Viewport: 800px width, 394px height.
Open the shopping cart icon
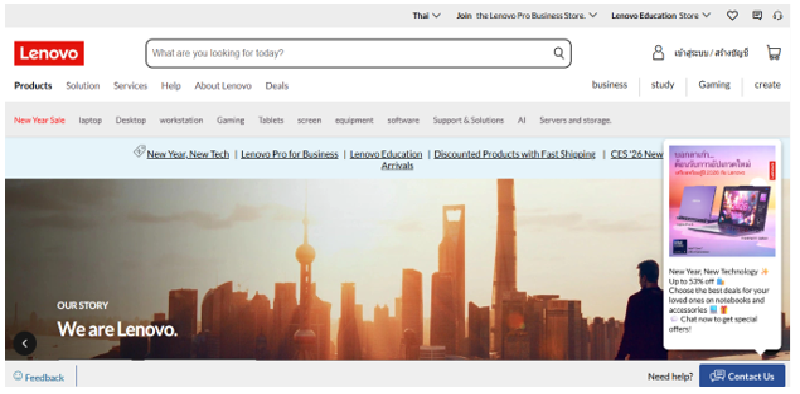pos(774,53)
